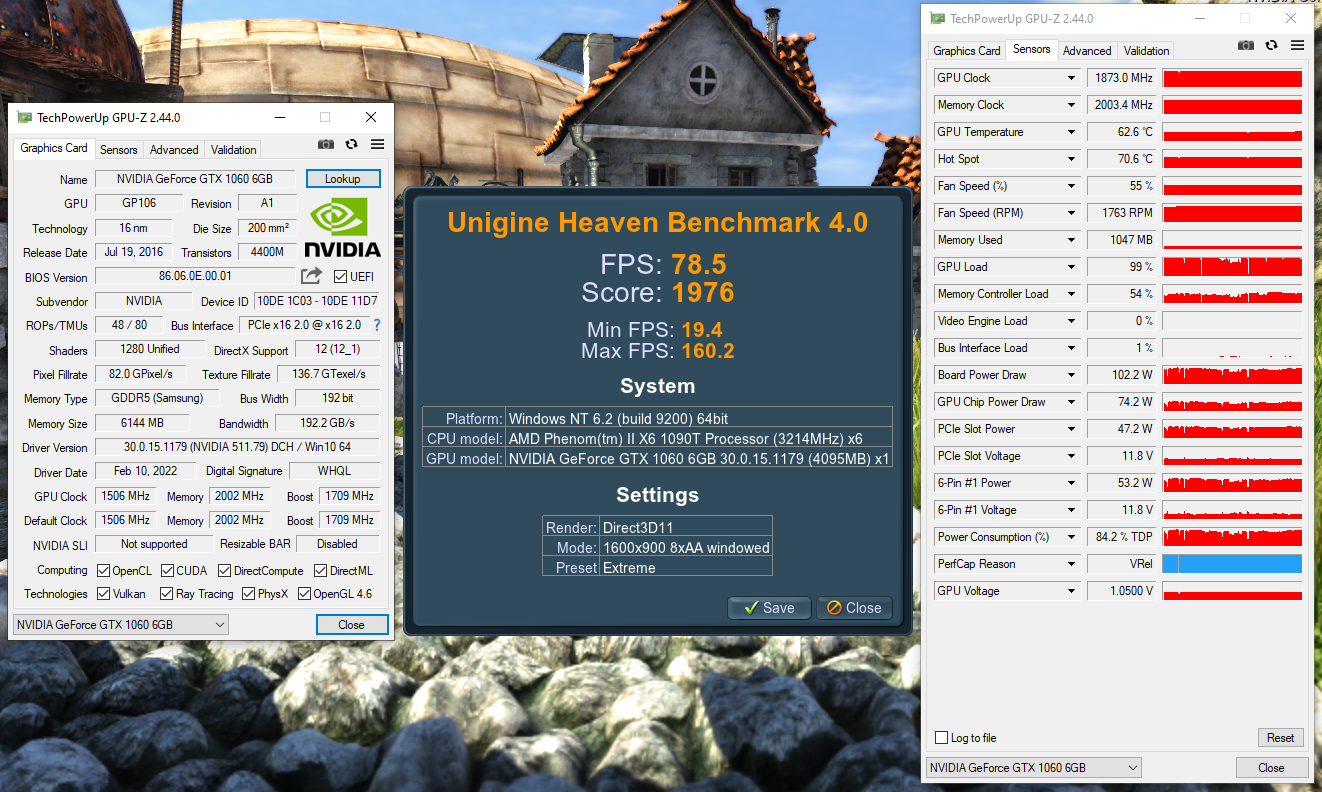
Task: Click the Memory Controller Load sensor graph
Action: click(1232, 294)
